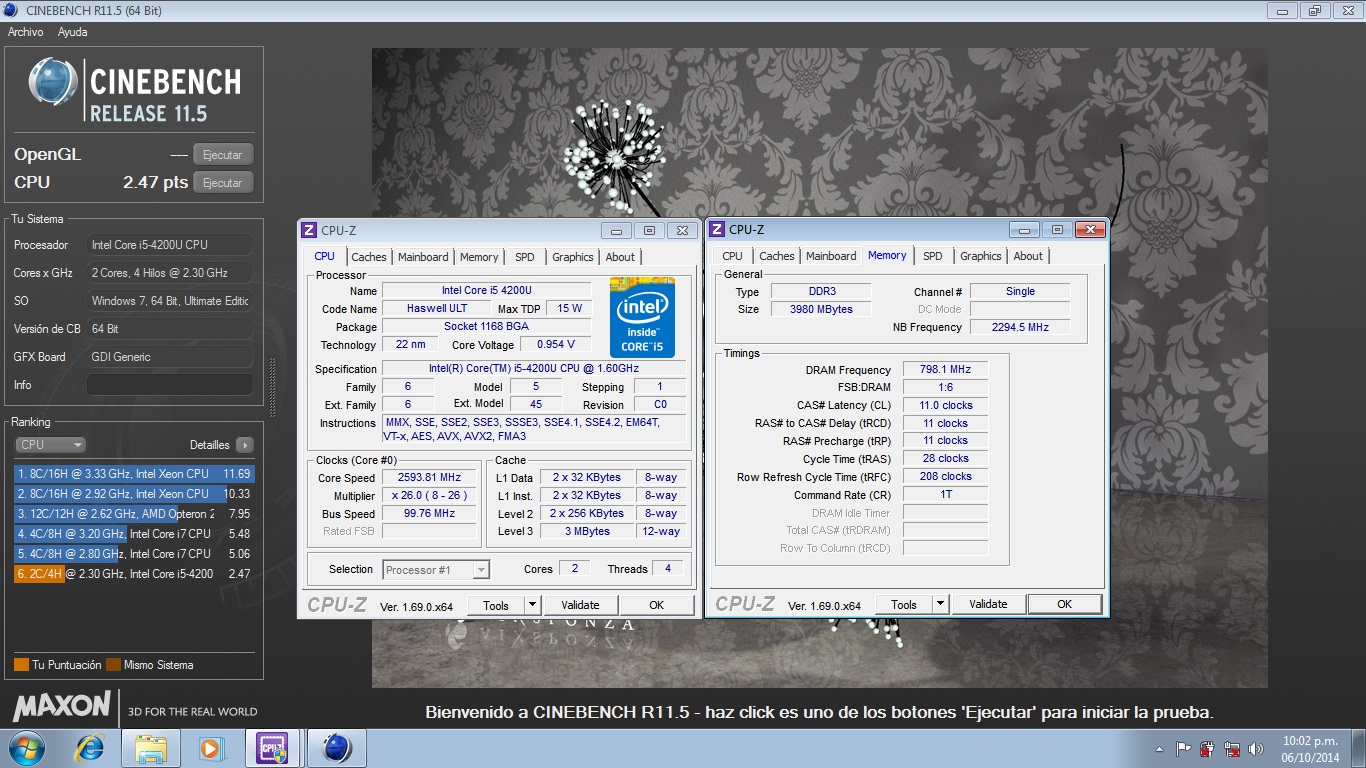
Task: Open the Windows Start orb
Action: [25, 748]
